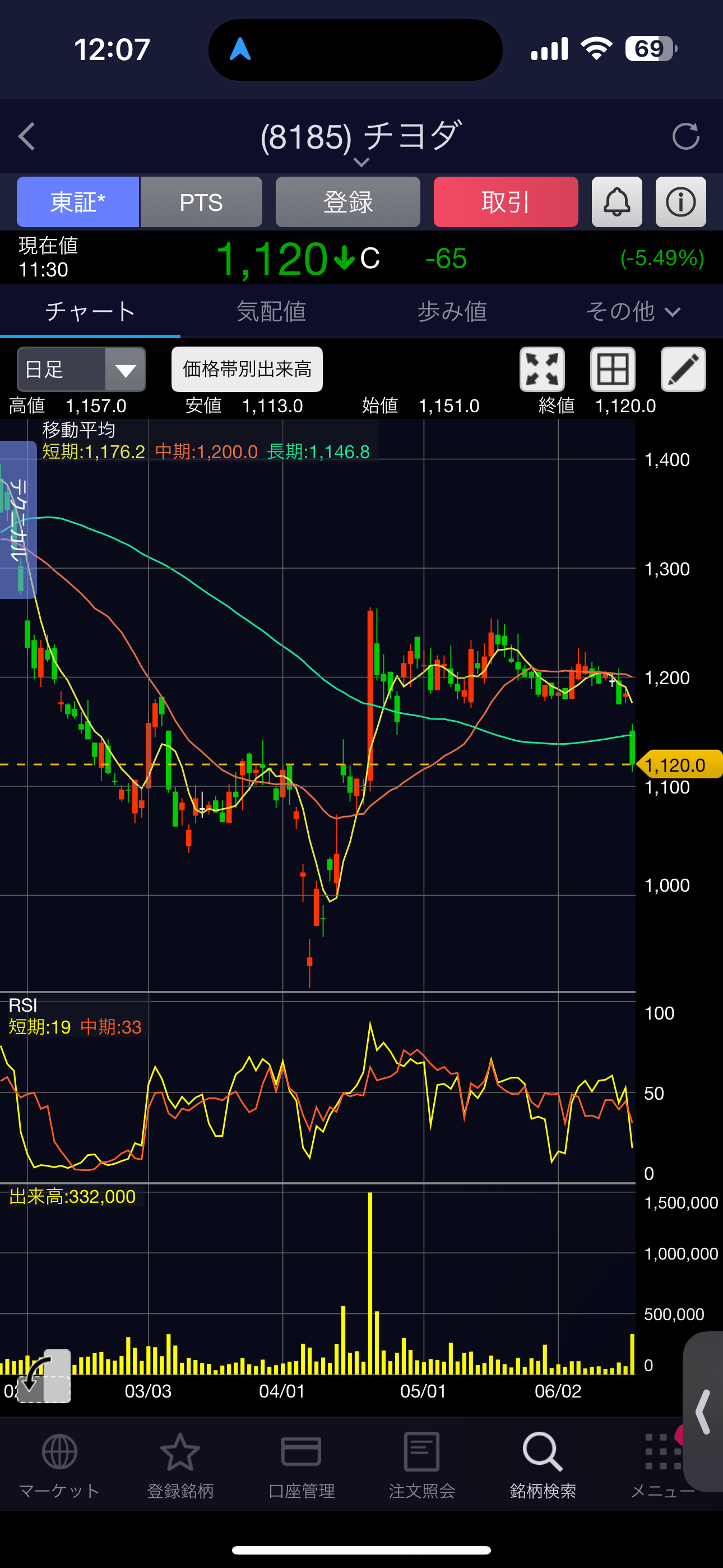The height and width of the screenshot is (1568, 723).
Task: Tap the 出来高:332,000 volume label
Action: click(72, 1197)
